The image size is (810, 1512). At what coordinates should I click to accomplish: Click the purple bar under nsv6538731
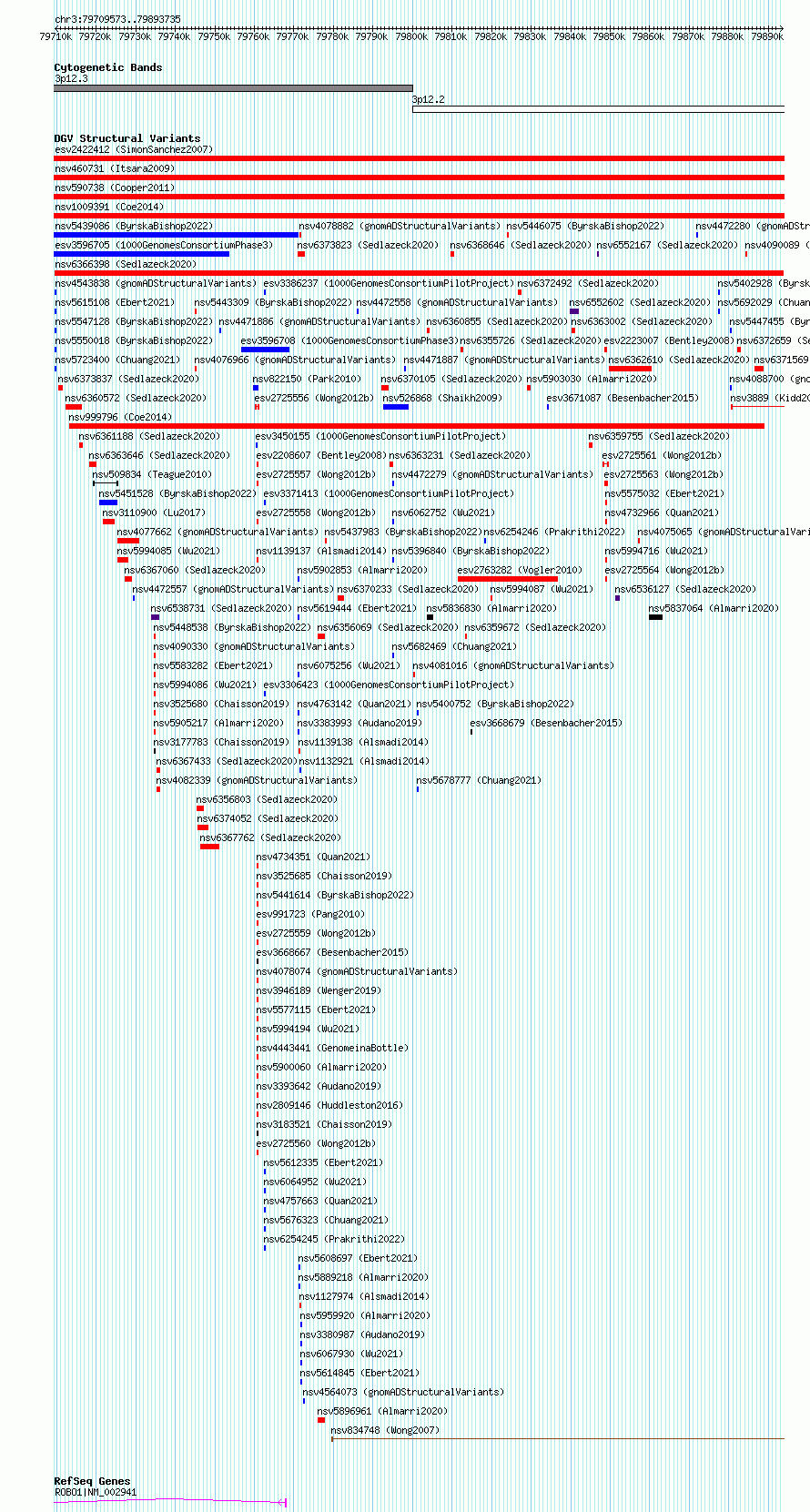[x=155, y=617]
